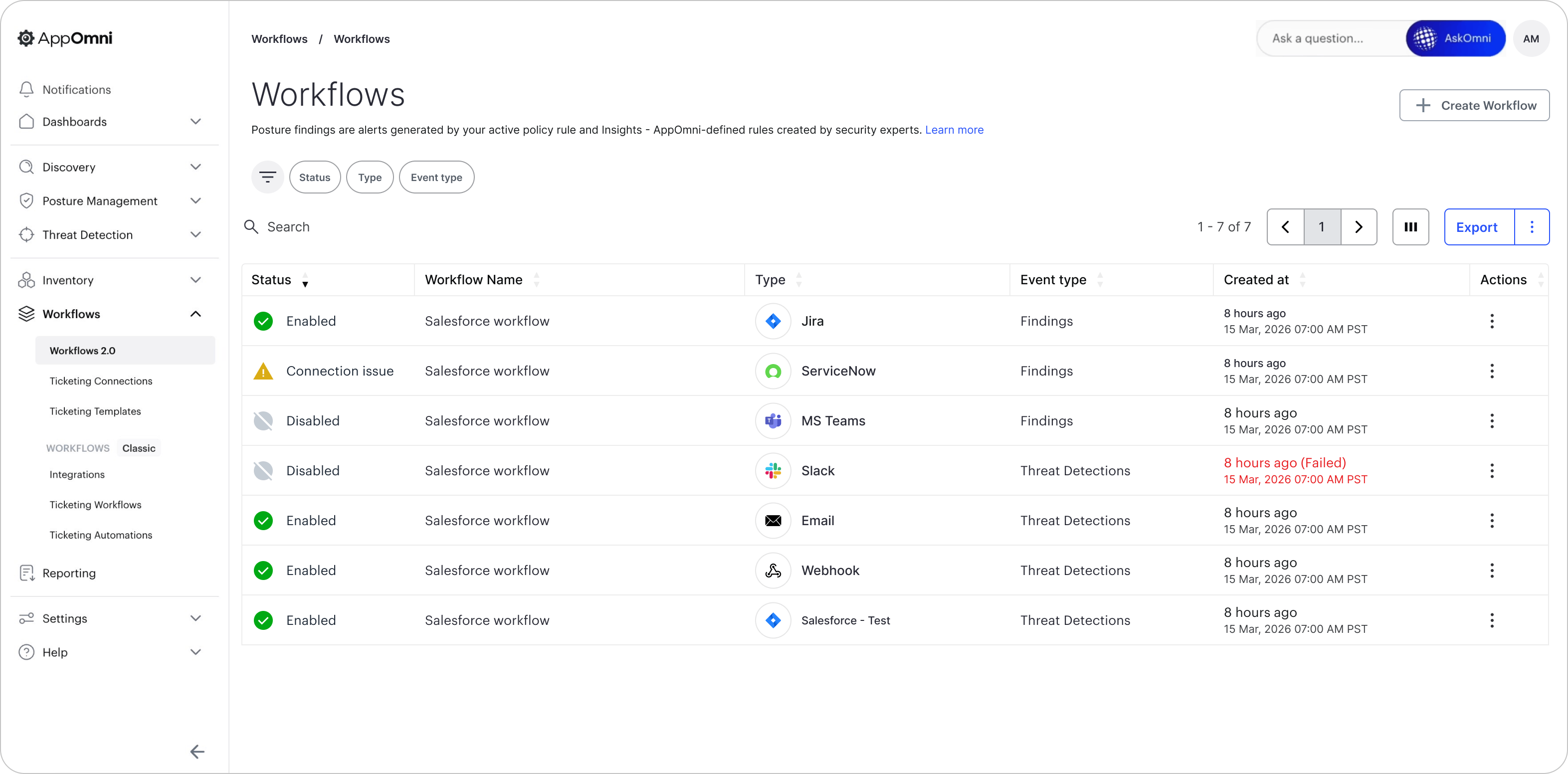Click the Webhook type icon
The width and height of the screenshot is (1568, 774).
[x=773, y=570]
